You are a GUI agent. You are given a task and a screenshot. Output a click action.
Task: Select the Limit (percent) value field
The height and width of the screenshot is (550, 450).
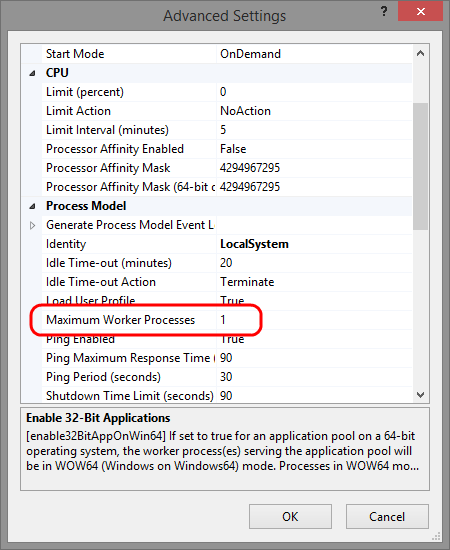(314, 92)
